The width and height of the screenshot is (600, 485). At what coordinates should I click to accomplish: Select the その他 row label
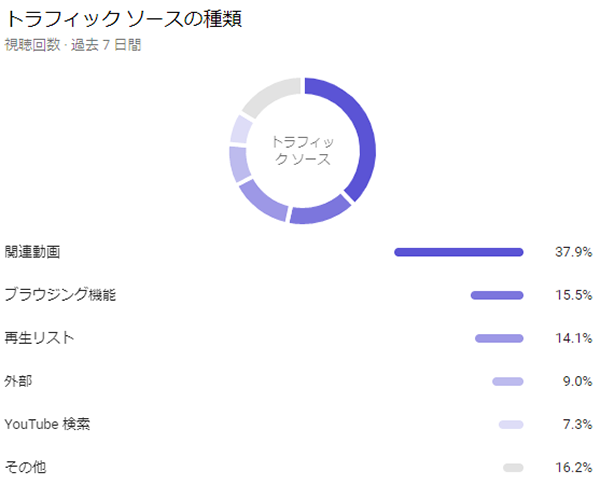coord(25,467)
